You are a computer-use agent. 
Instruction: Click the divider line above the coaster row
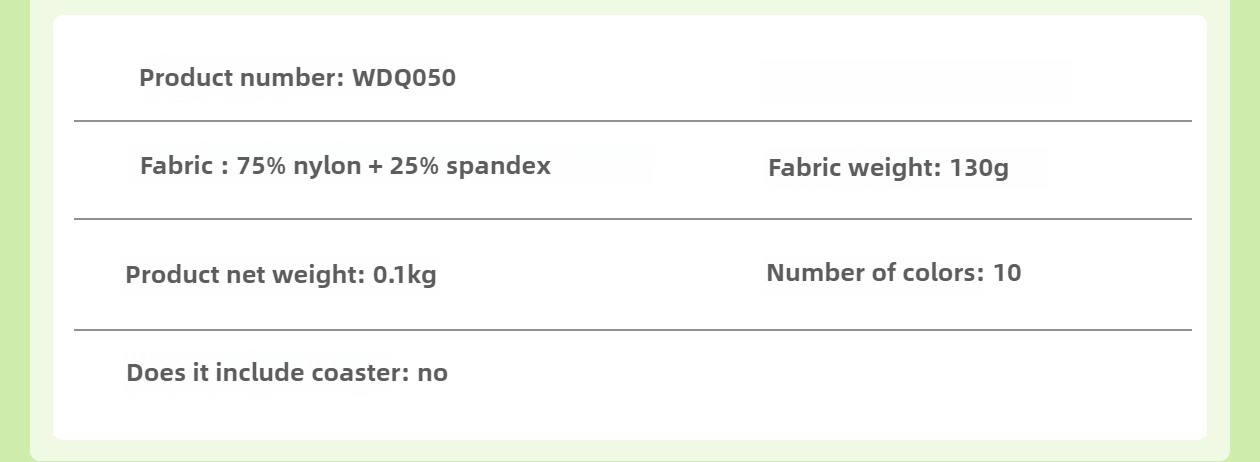click(632, 329)
